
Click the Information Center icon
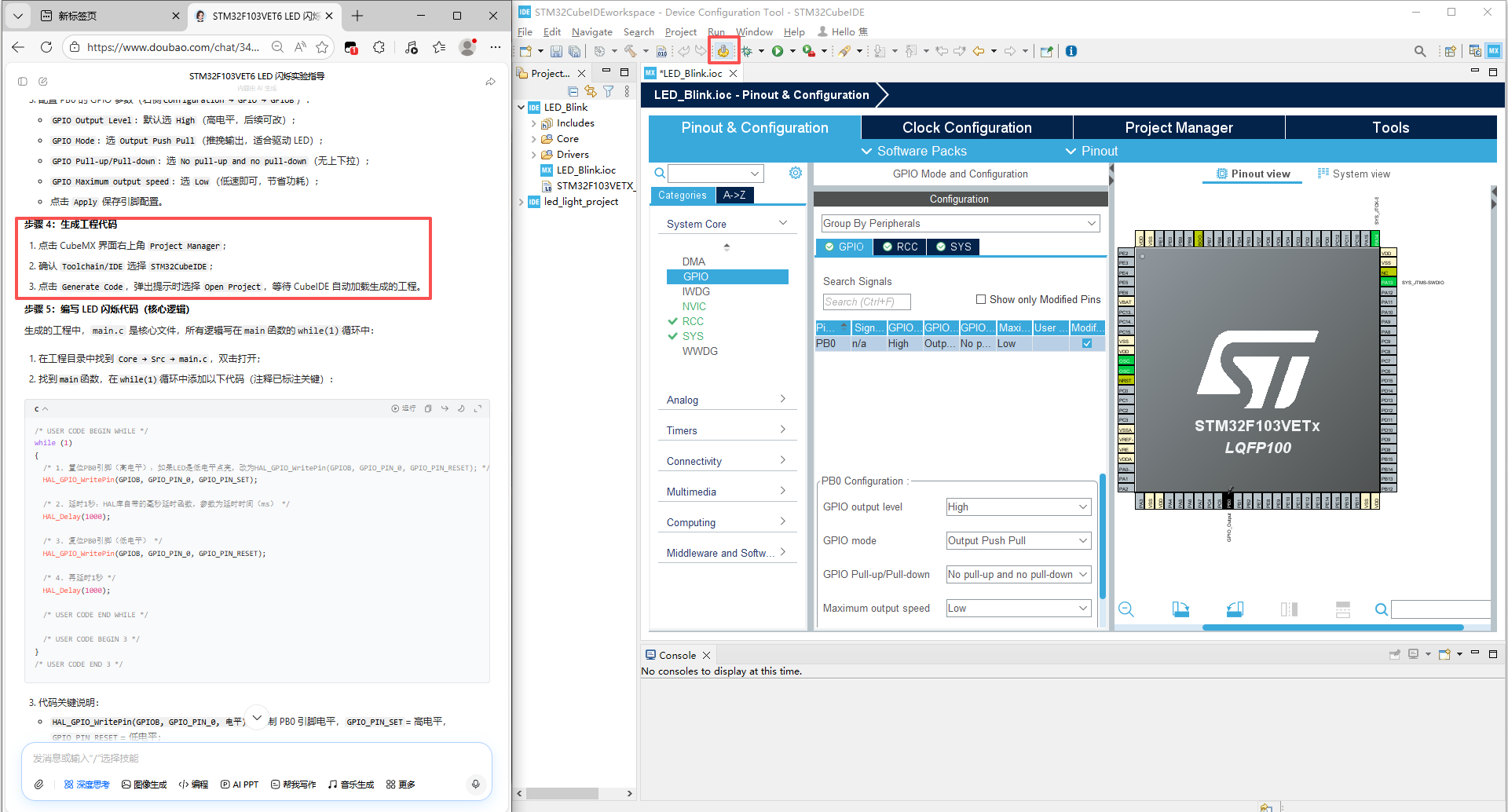(x=1071, y=51)
